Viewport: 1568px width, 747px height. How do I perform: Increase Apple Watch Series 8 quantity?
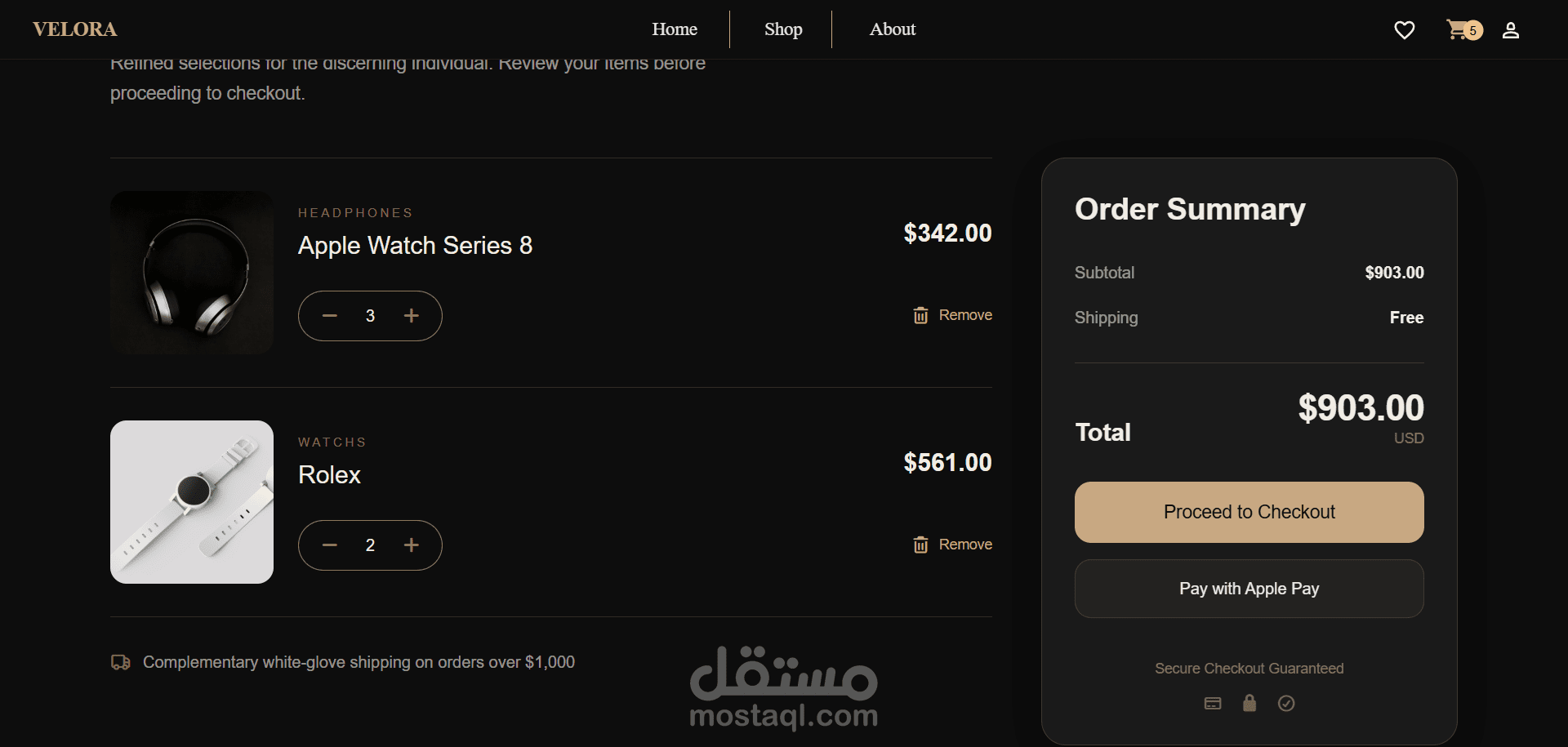tap(412, 316)
